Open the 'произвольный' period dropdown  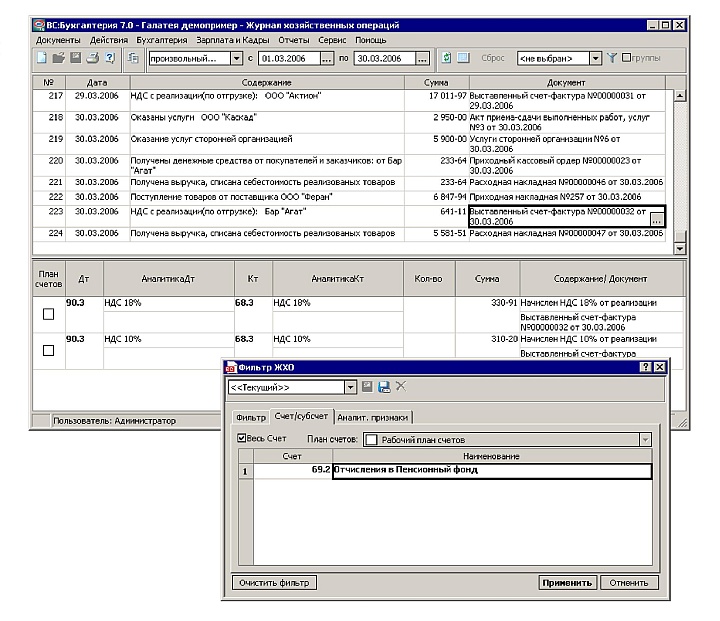[x=236, y=59]
